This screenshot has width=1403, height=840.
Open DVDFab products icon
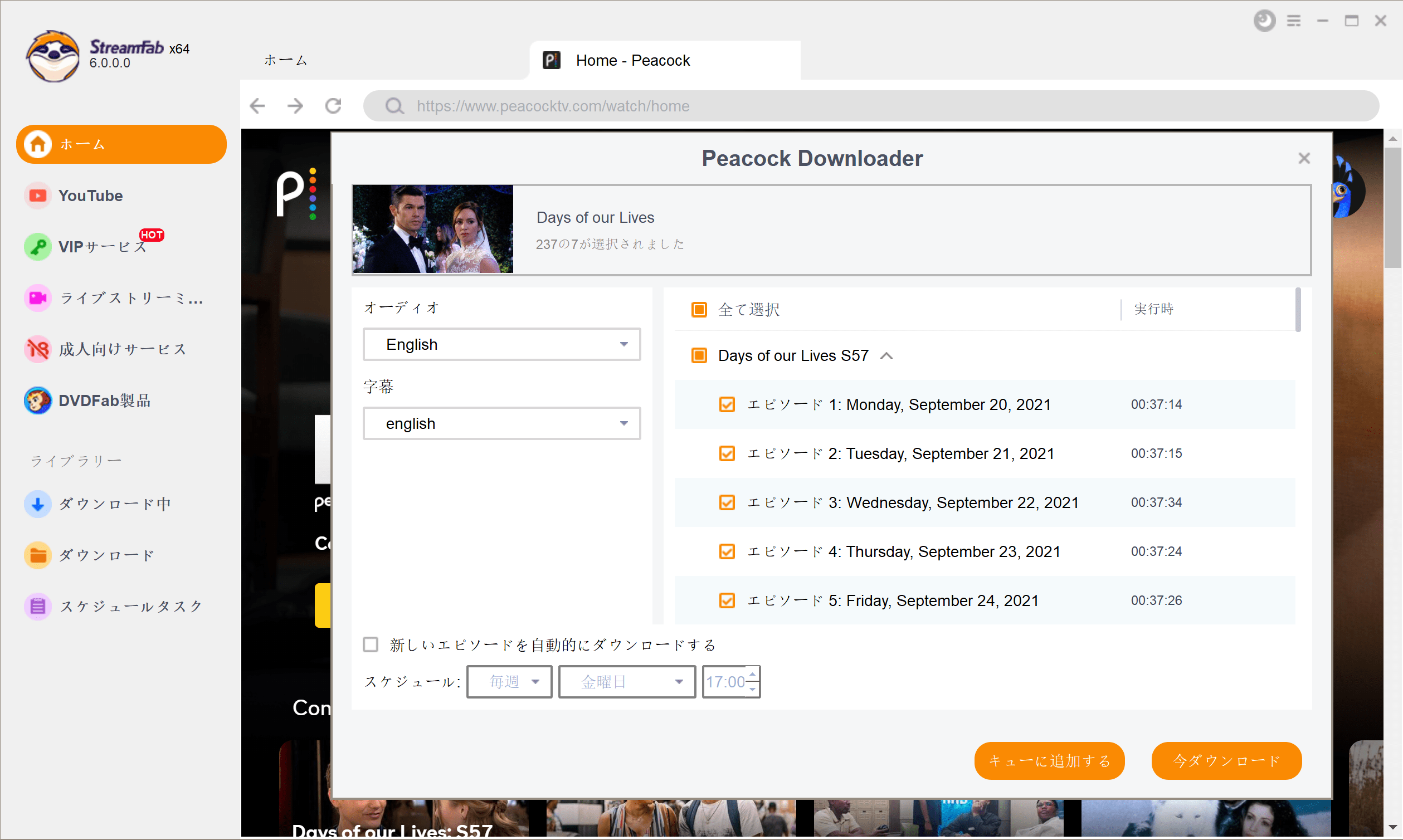pyautogui.click(x=37, y=401)
